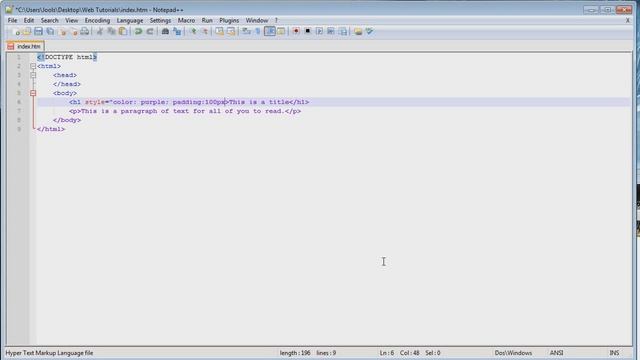Screen dimensions: 640x360
Task: Click the spell-check checkmark toolbar icon
Action: [x=369, y=31]
